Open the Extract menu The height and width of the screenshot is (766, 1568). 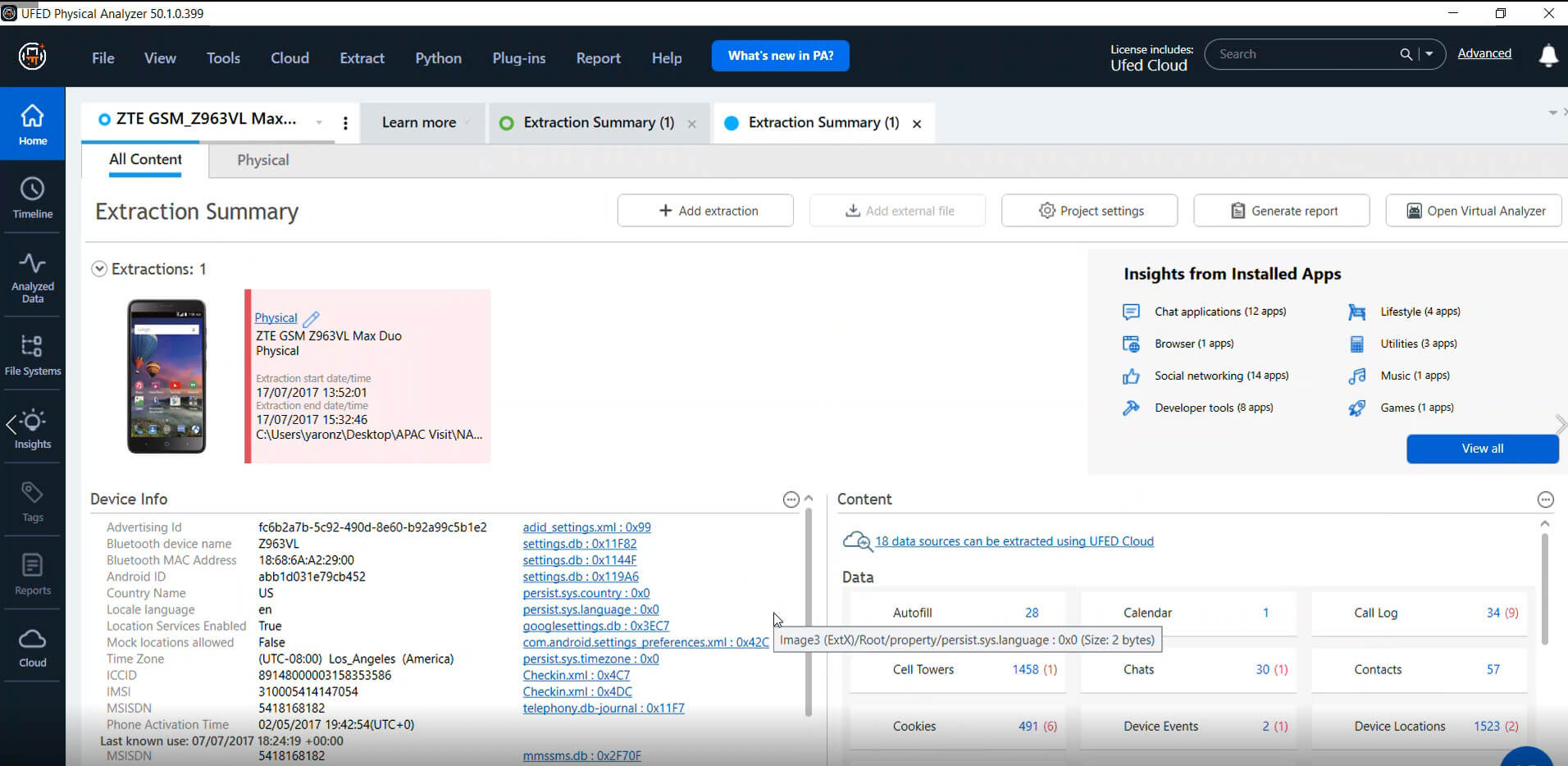click(x=362, y=58)
